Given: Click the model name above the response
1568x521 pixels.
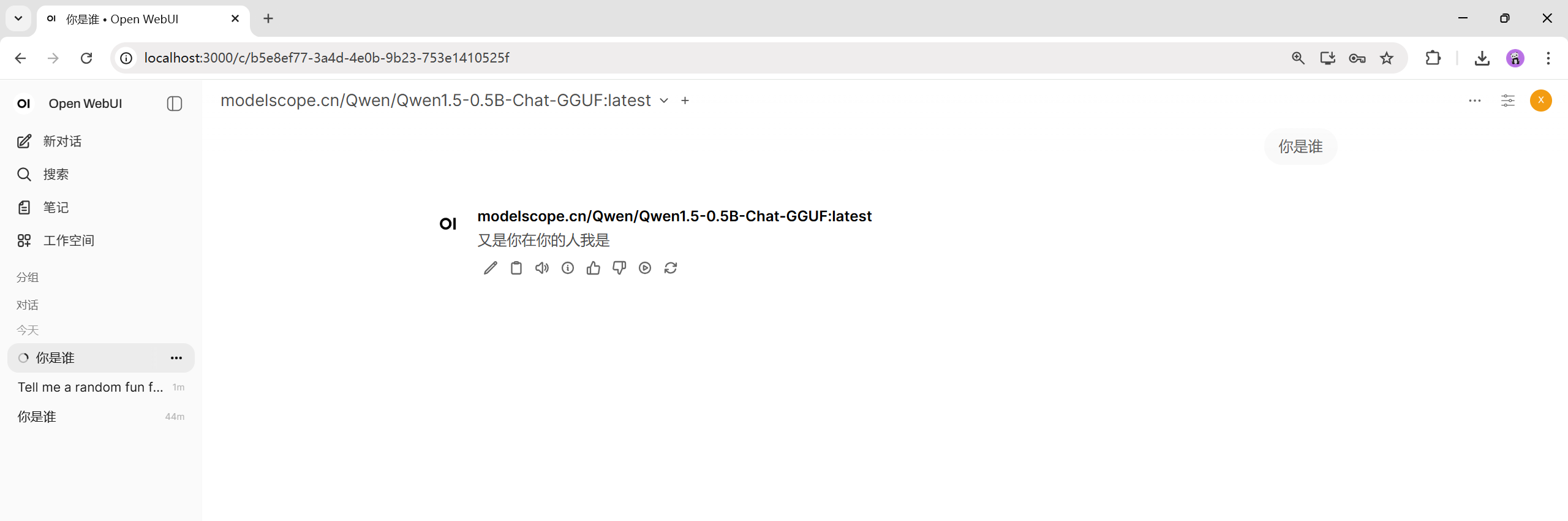Looking at the screenshot, I should pyautogui.click(x=674, y=216).
